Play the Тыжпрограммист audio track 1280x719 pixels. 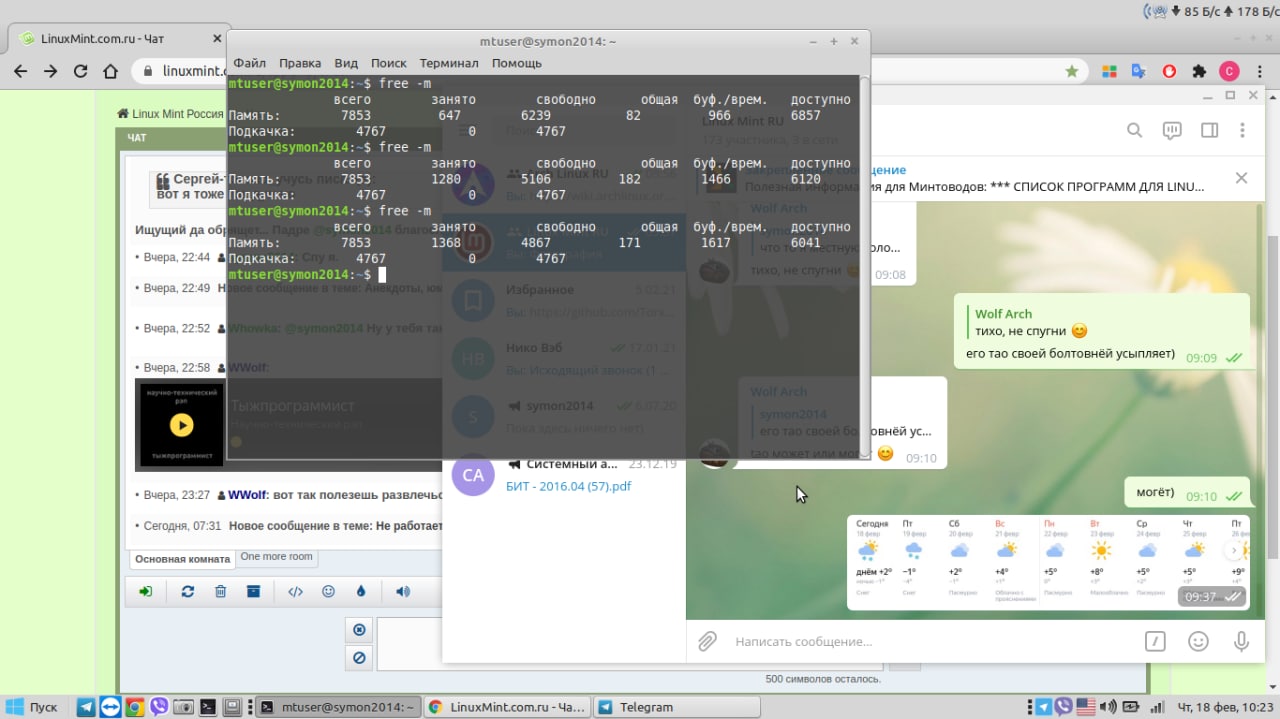(x=181, y=425)
